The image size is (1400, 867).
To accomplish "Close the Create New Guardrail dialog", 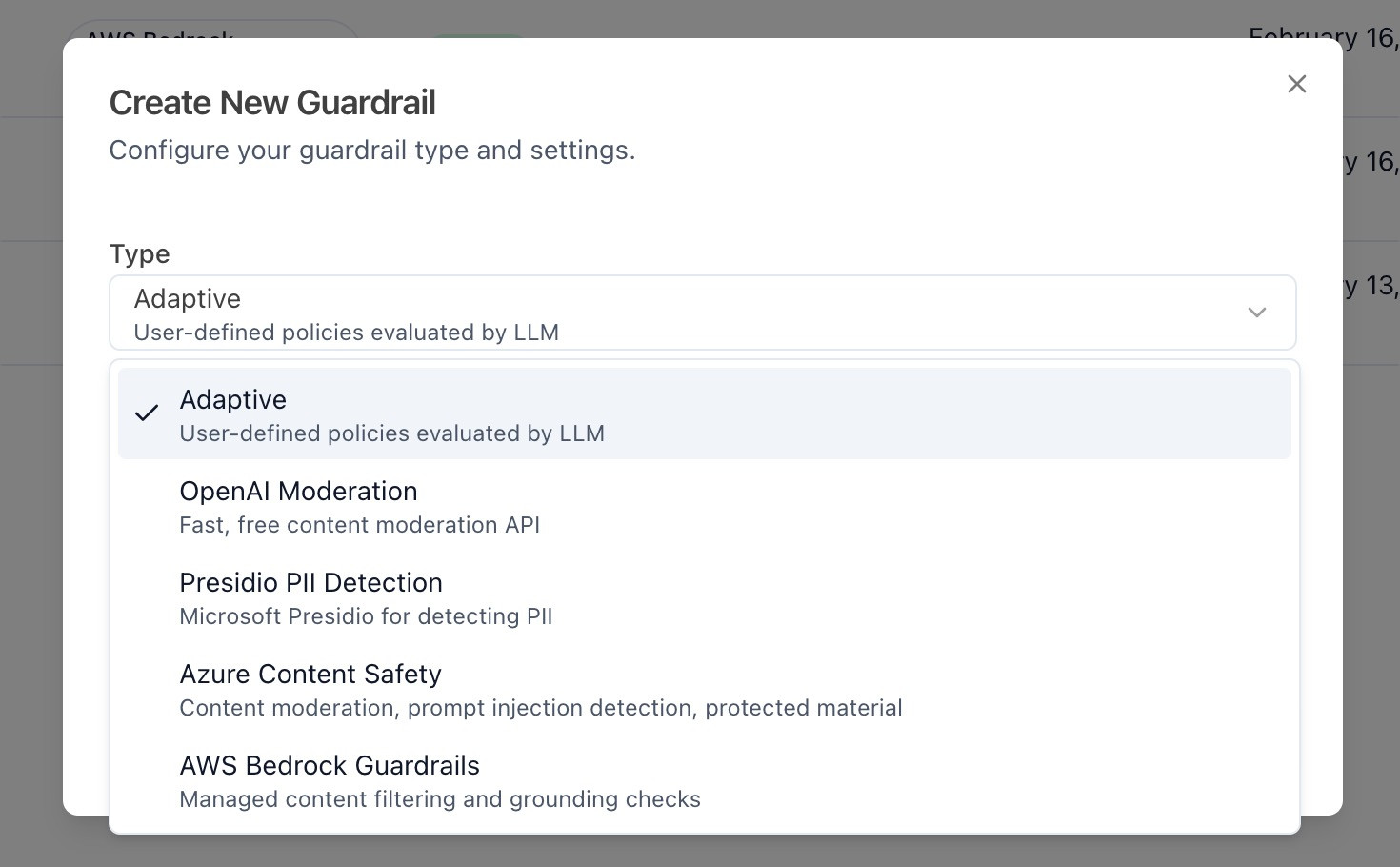I will [x=1296, y=84].
